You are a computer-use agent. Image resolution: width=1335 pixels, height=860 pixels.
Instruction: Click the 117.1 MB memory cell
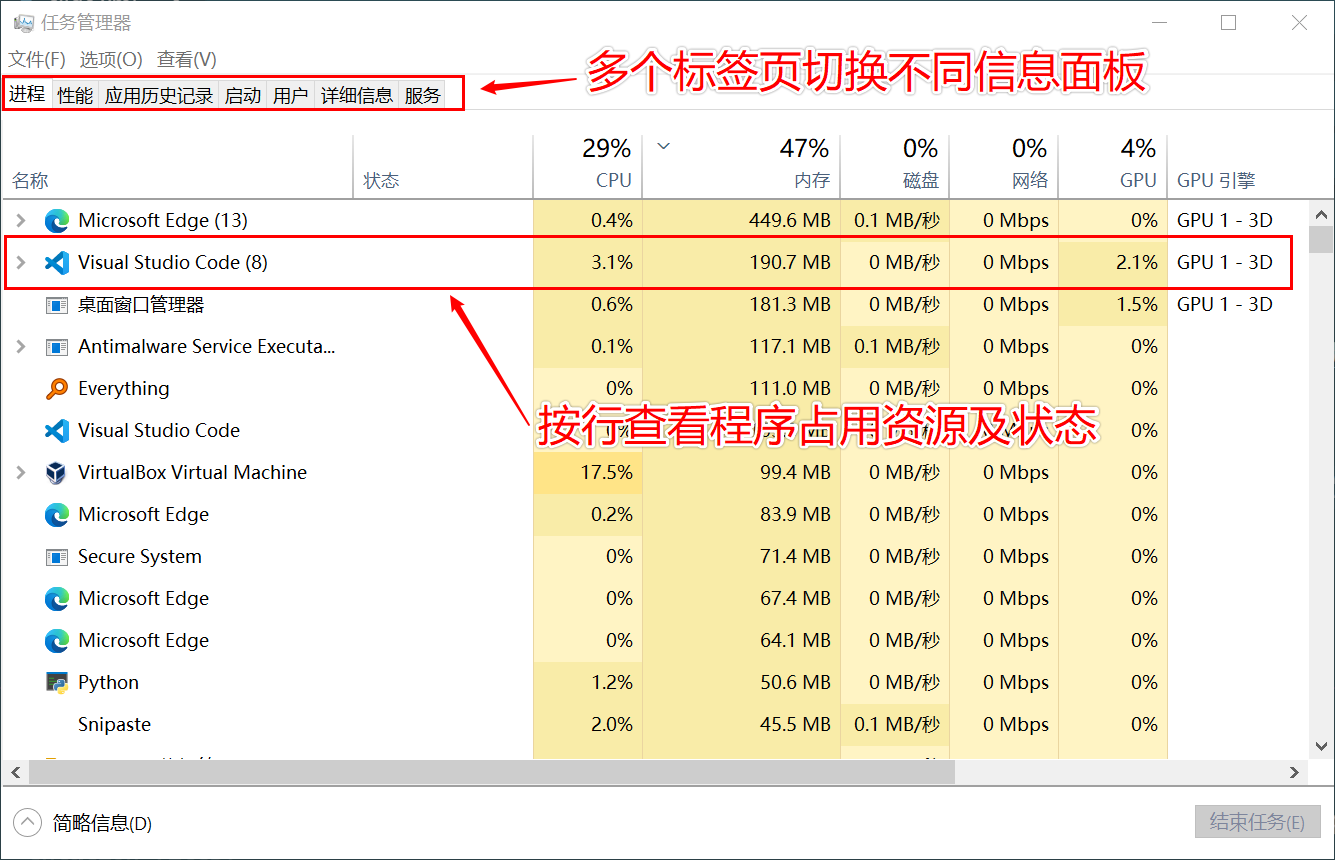pos(742,346)
